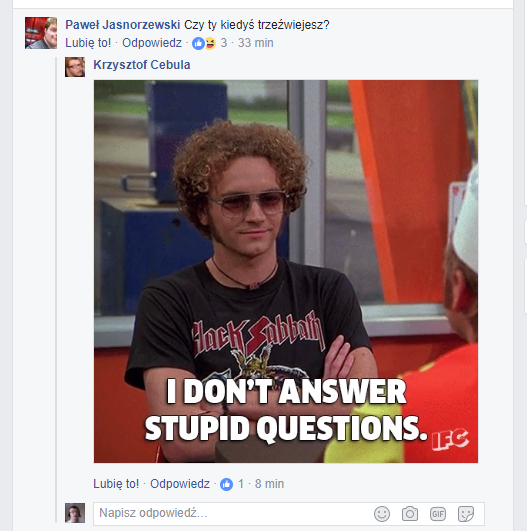
Task: Attach a photo using camera icon
Action: point(410,514)
